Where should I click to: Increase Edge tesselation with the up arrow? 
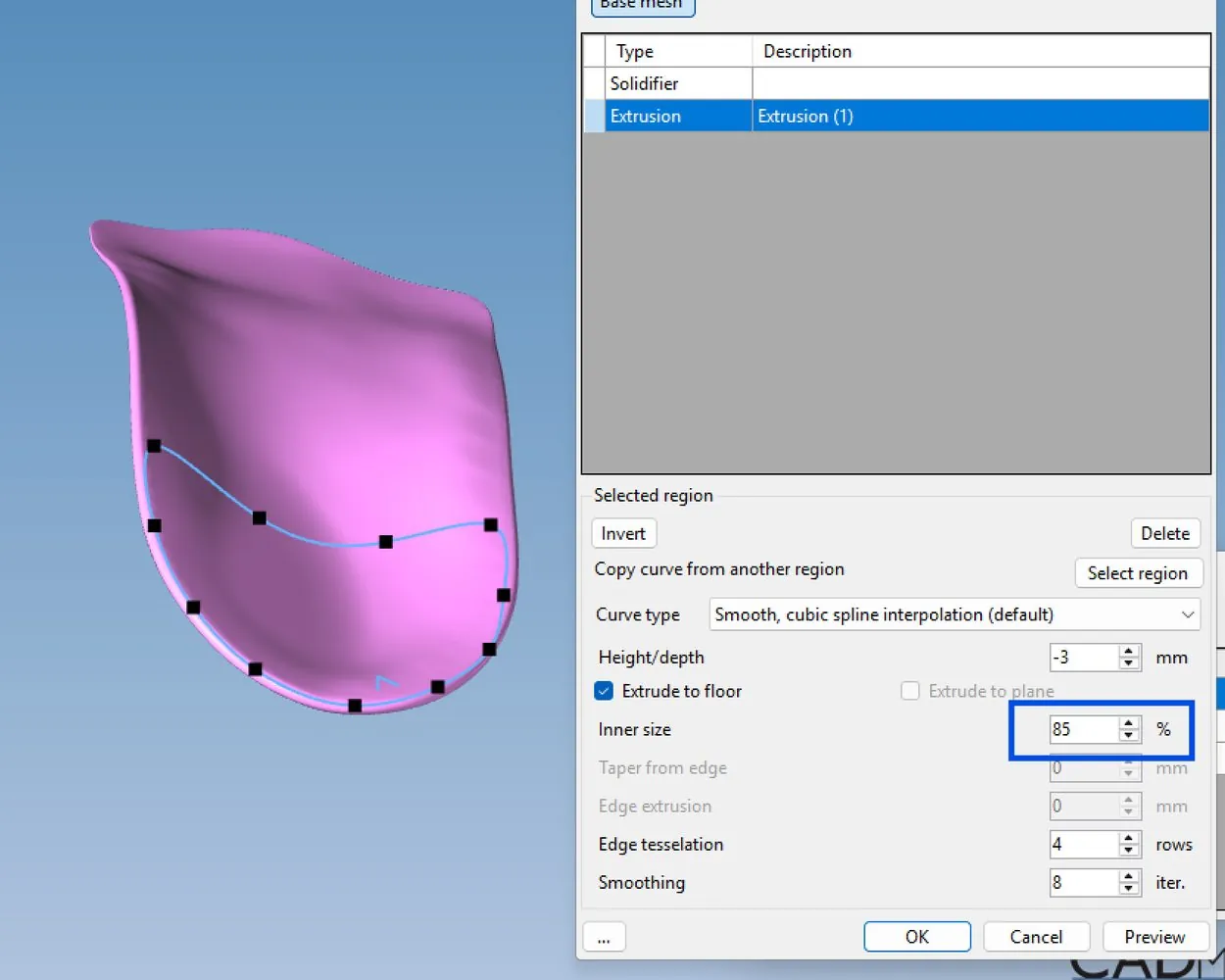(1129, 838)
